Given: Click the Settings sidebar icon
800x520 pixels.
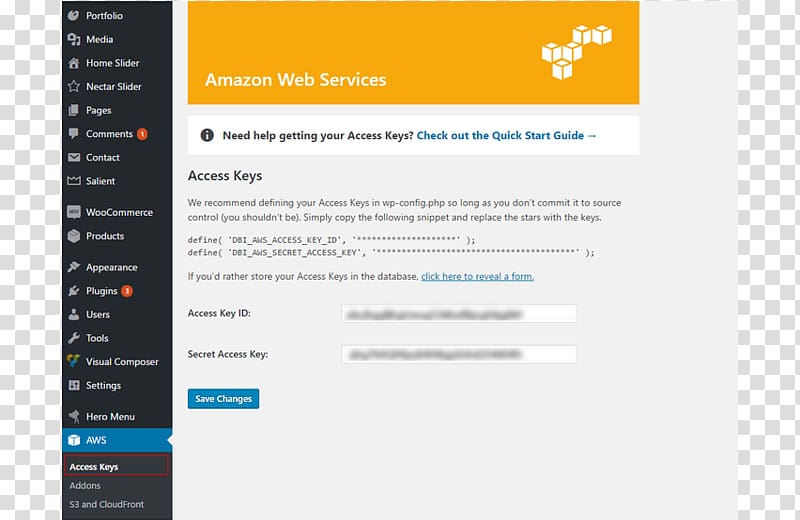Looking at the screenshot, I should (73, 385).
